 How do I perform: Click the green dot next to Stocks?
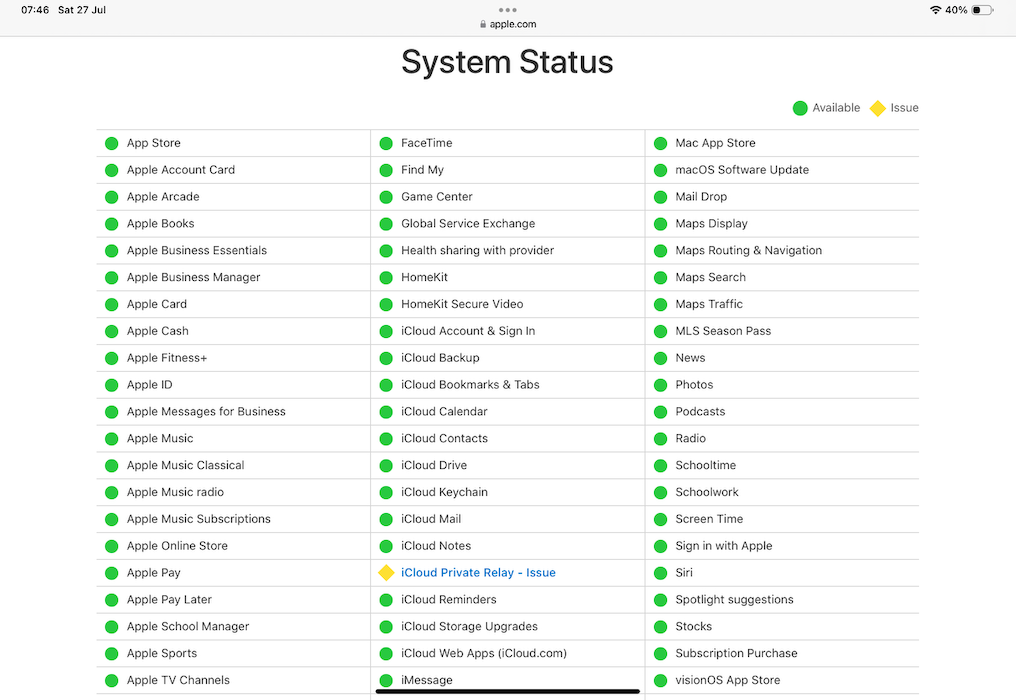click(x=660, y=627)
